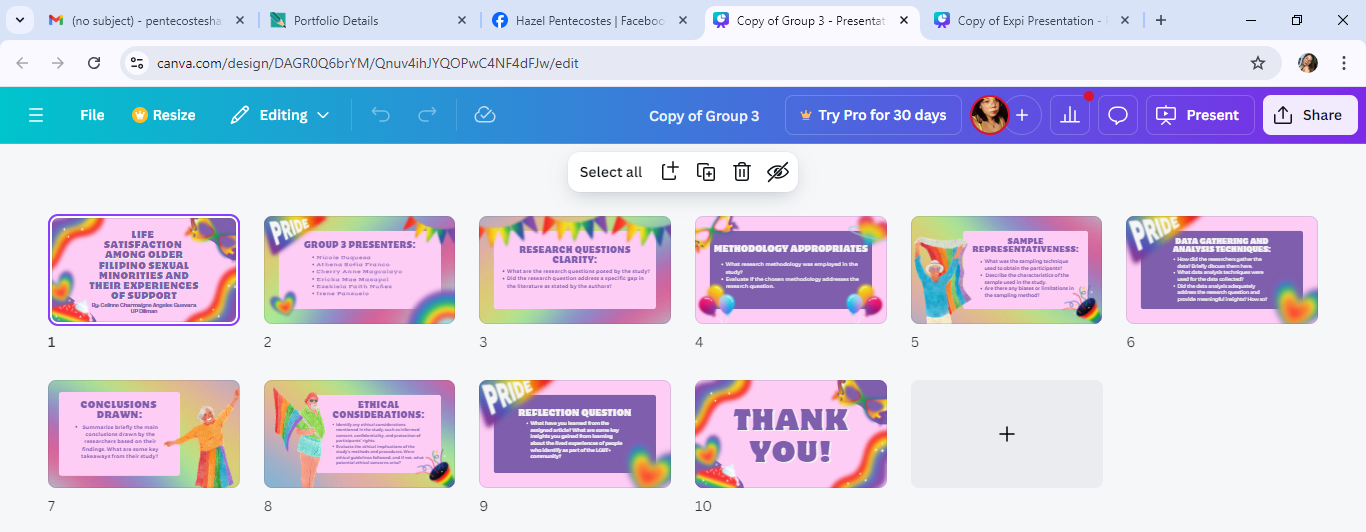Duplicate the selected page

click(706, 172)
